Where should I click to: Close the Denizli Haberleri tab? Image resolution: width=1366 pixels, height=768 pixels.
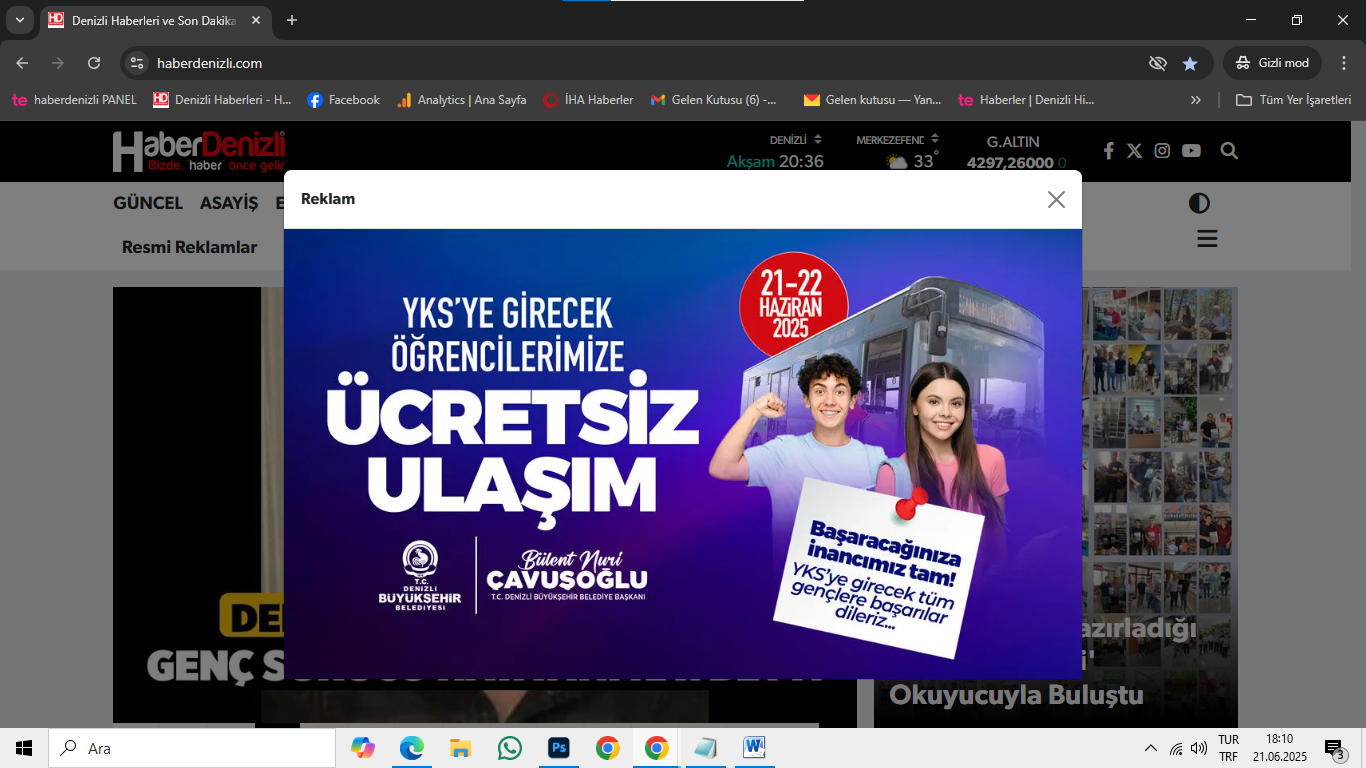tap(254, 20)
